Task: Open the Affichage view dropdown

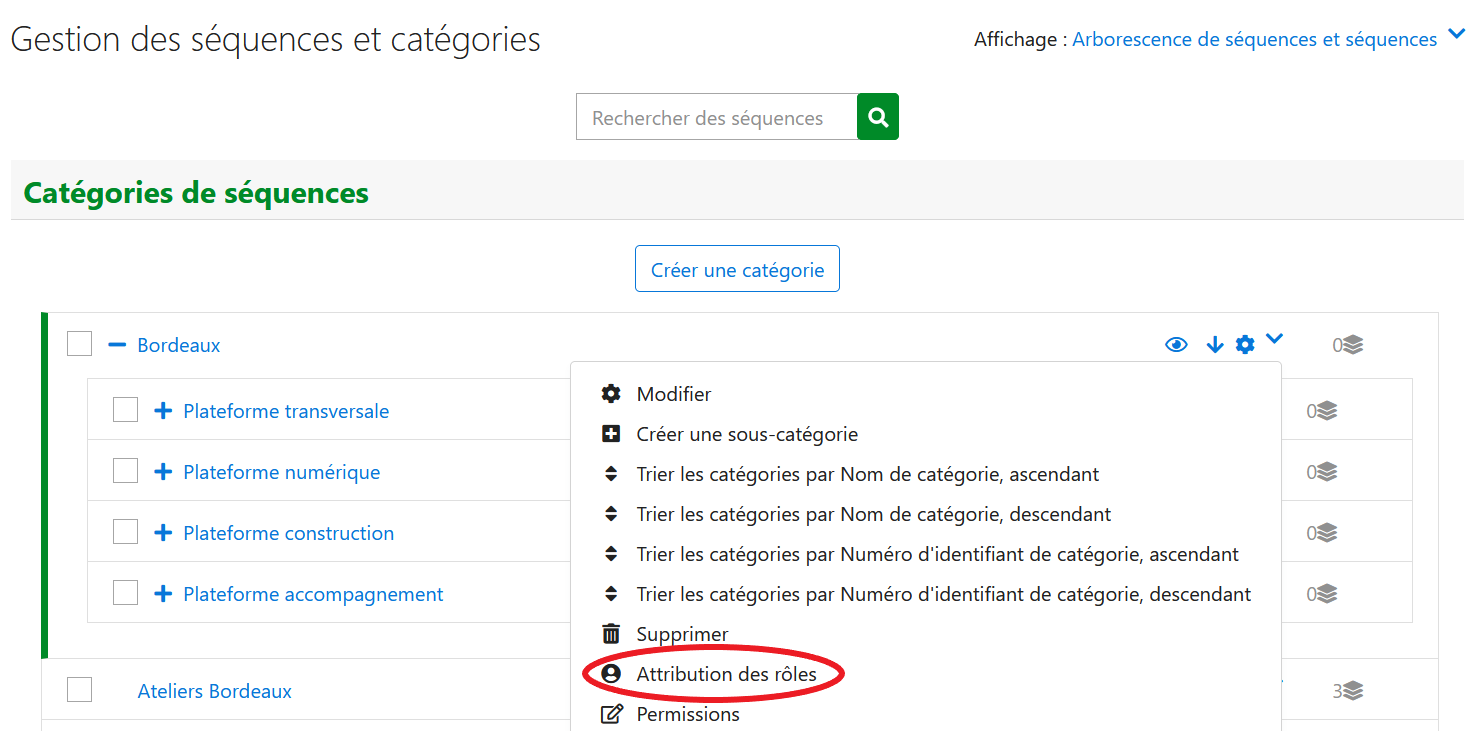Action: pyautogui.click(x=1263, y=39)
